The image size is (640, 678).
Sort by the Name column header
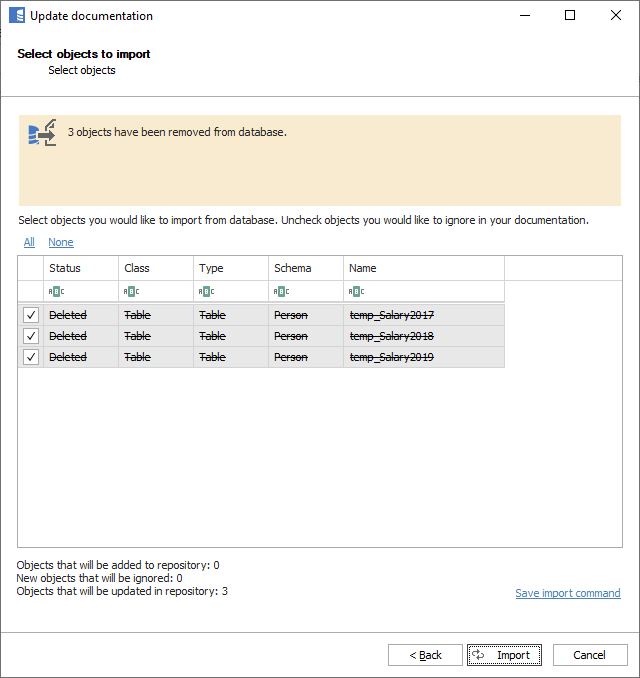423,268
